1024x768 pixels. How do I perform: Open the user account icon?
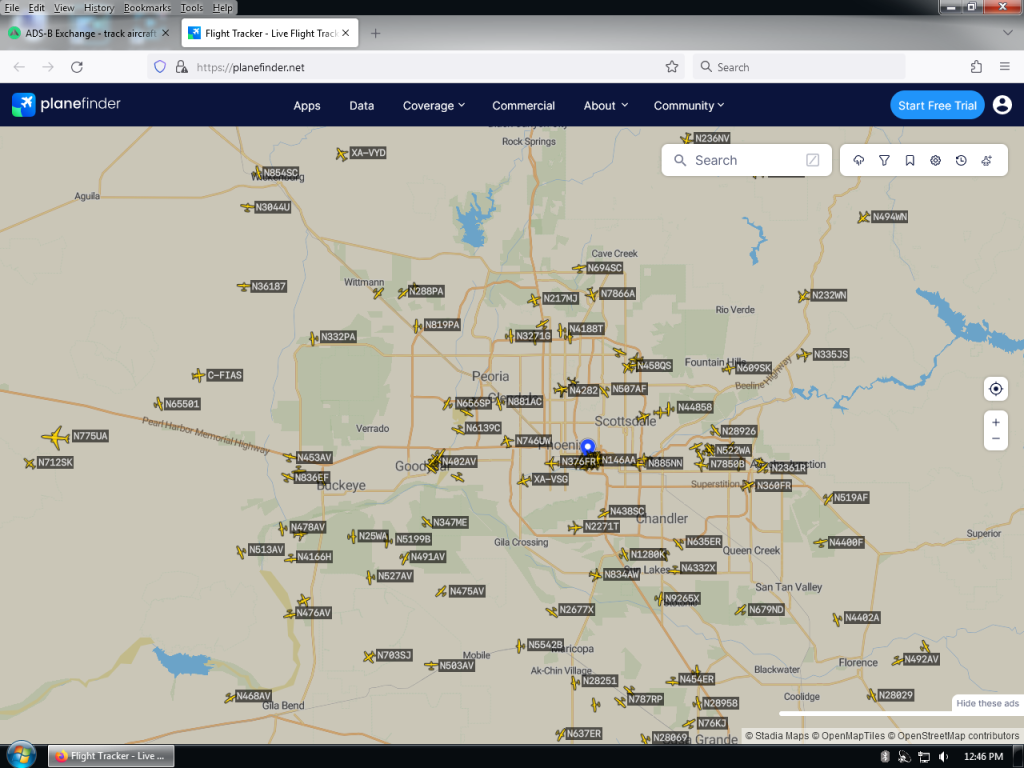click(x=1002, y=104)
